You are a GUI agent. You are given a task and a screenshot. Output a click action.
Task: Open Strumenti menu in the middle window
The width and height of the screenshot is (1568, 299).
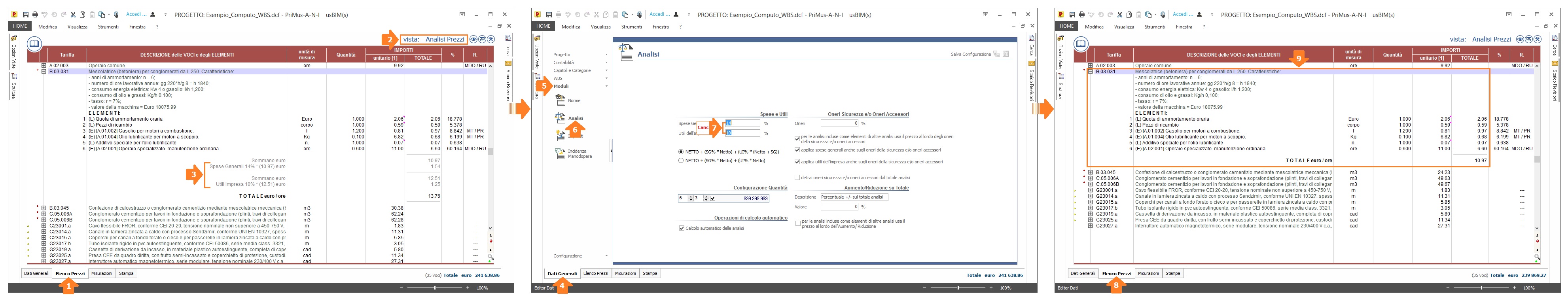tap(632, 27)
